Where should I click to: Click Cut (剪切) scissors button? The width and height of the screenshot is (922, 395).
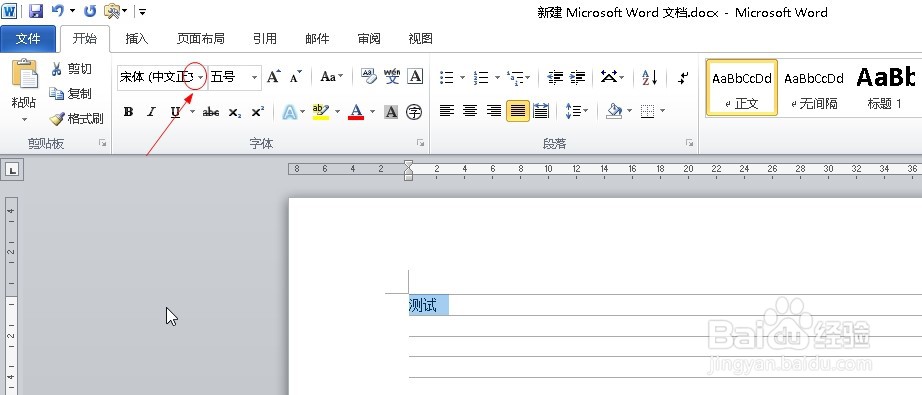point(72,69)
